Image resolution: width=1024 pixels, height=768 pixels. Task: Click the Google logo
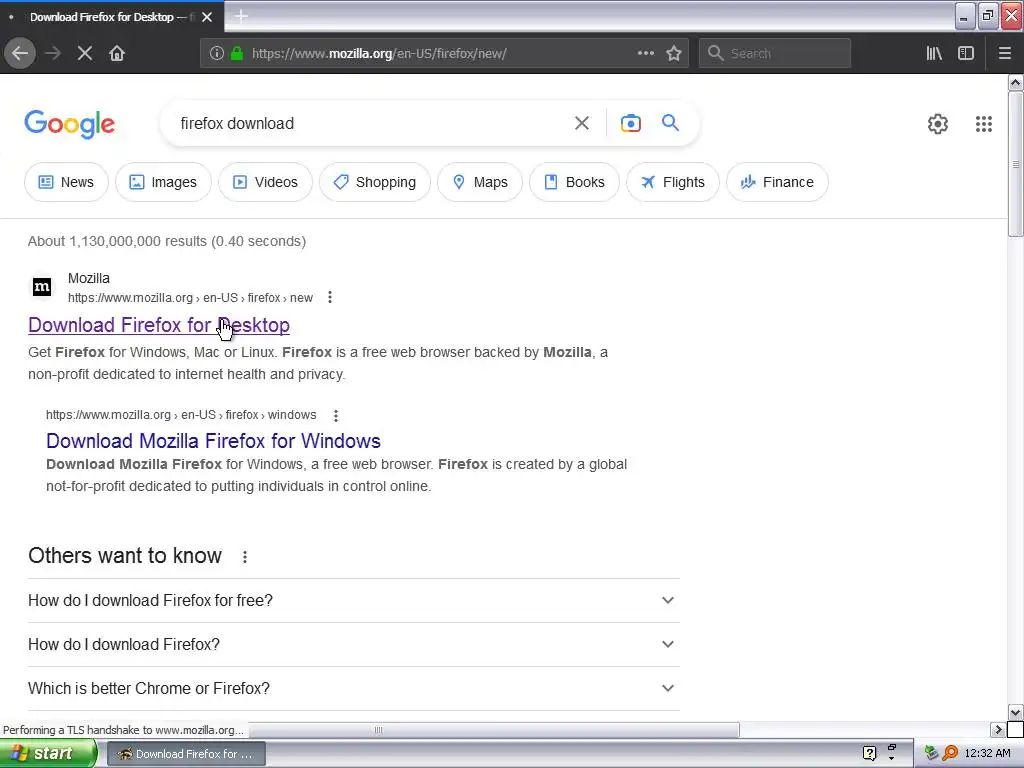pyautogui.click(x=69, y=124)
